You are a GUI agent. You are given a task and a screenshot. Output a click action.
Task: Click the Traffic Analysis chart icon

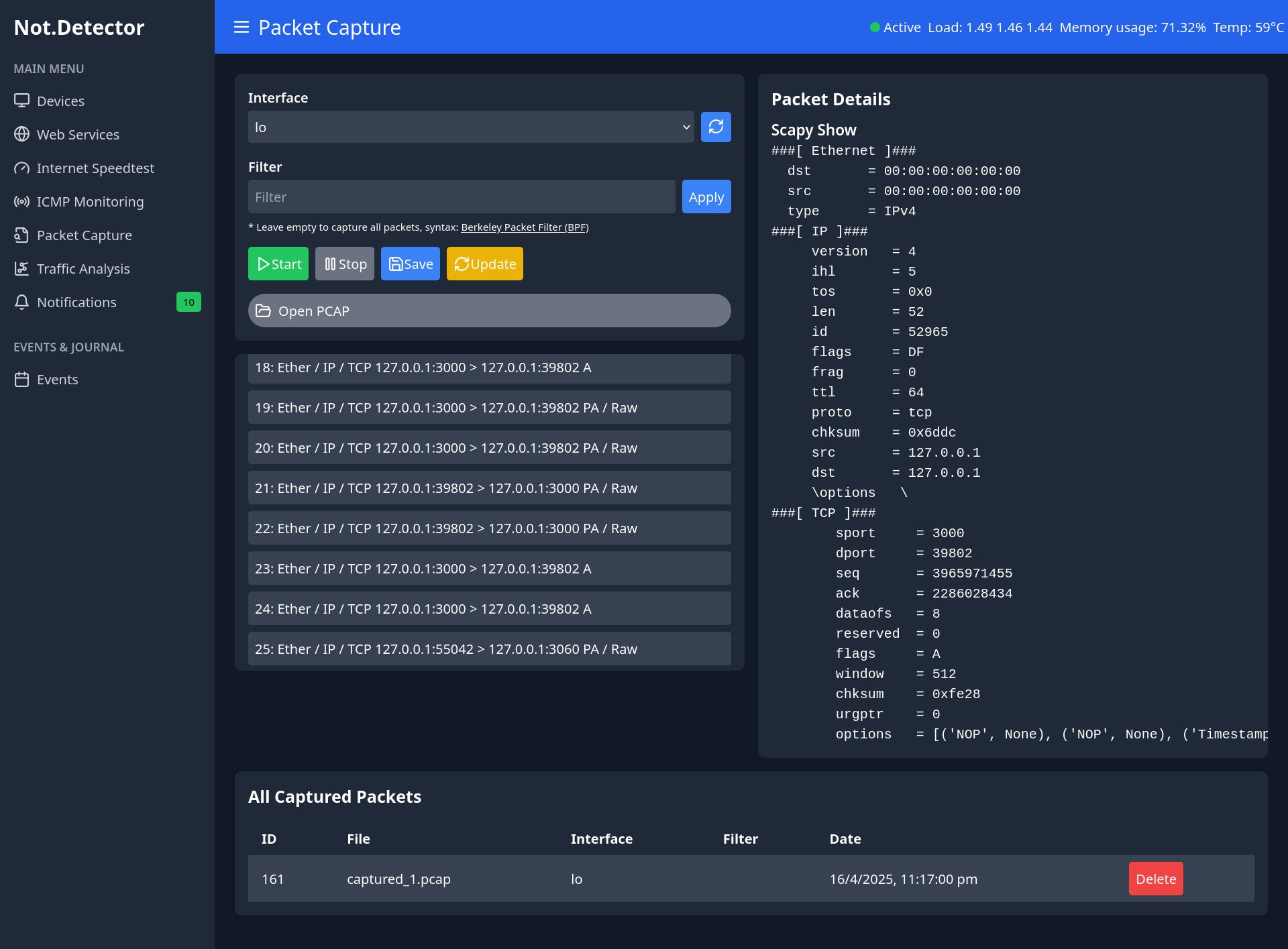tap(22, 268)
